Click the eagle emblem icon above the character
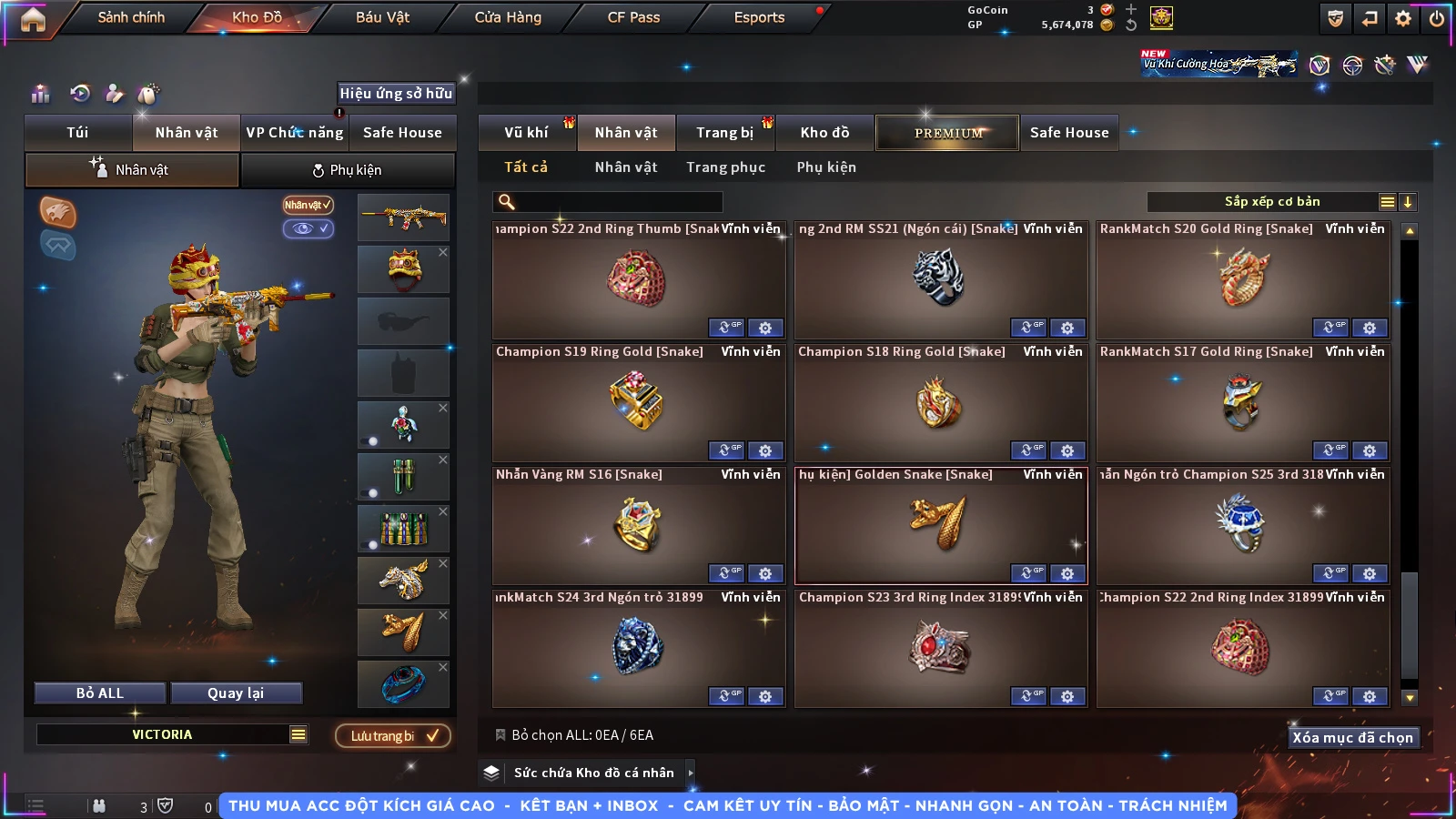1456x819 pixels. (x=57, y=212)
